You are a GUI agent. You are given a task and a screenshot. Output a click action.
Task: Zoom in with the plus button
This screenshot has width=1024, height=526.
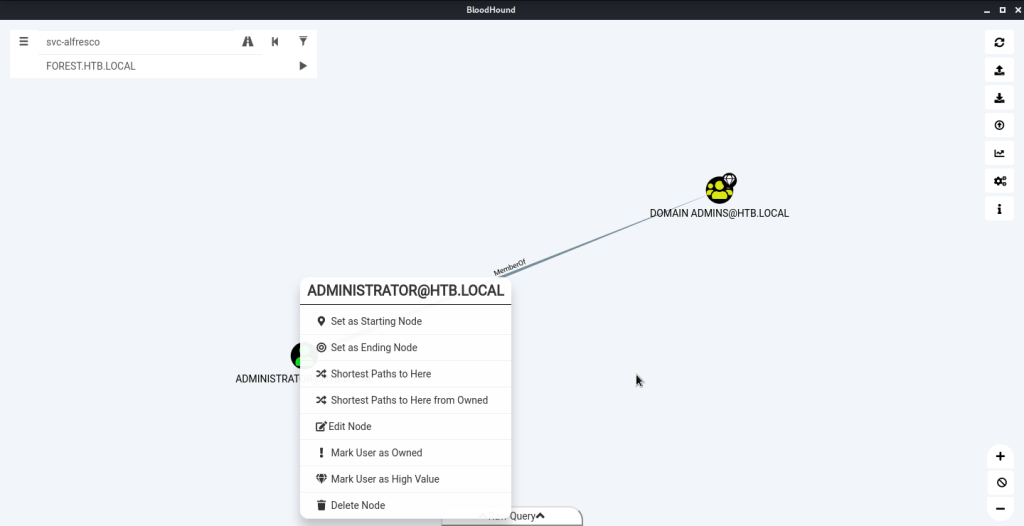point(1000,456)
